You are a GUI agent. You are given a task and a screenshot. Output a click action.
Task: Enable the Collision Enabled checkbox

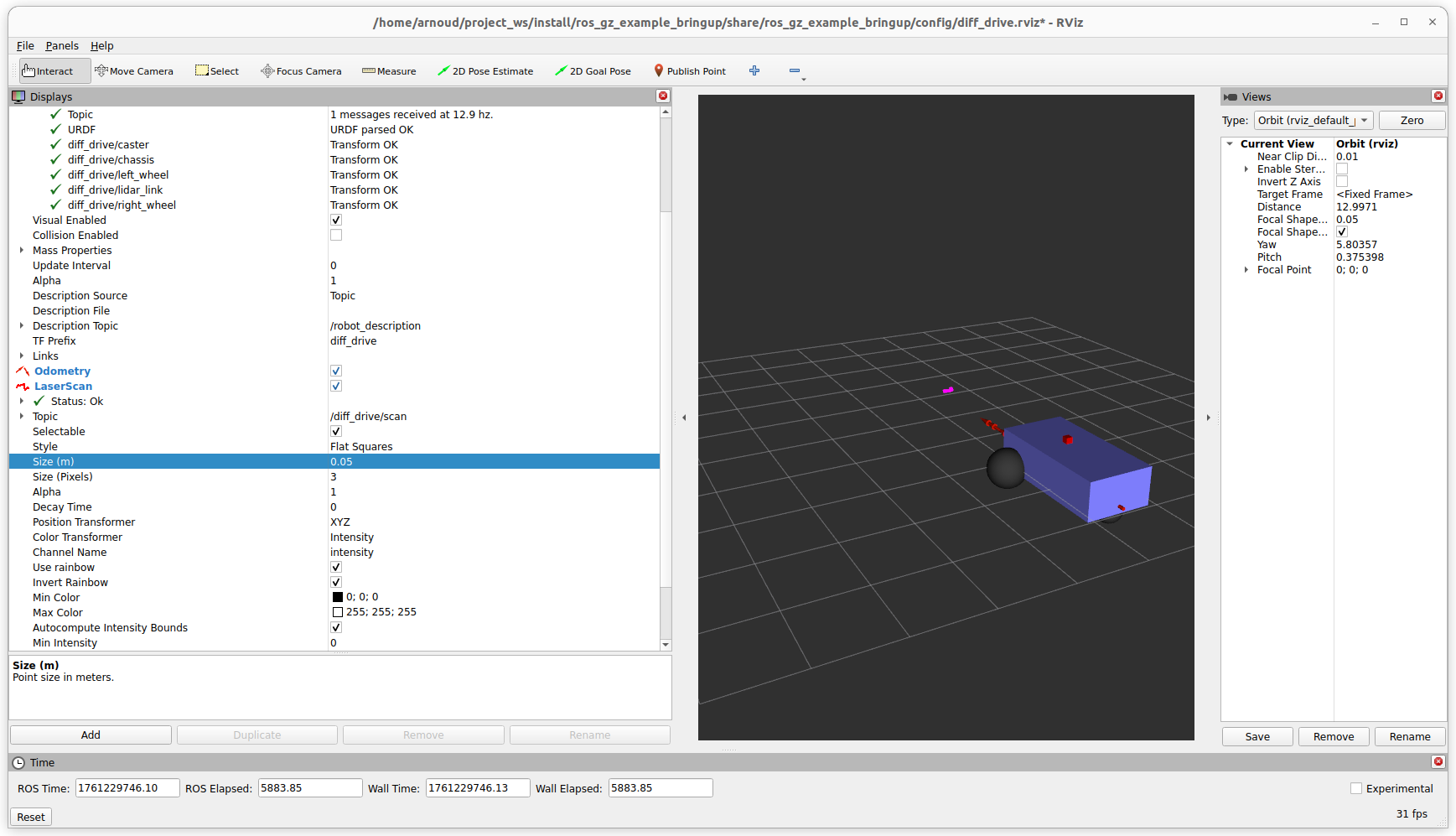click(336, 236)
